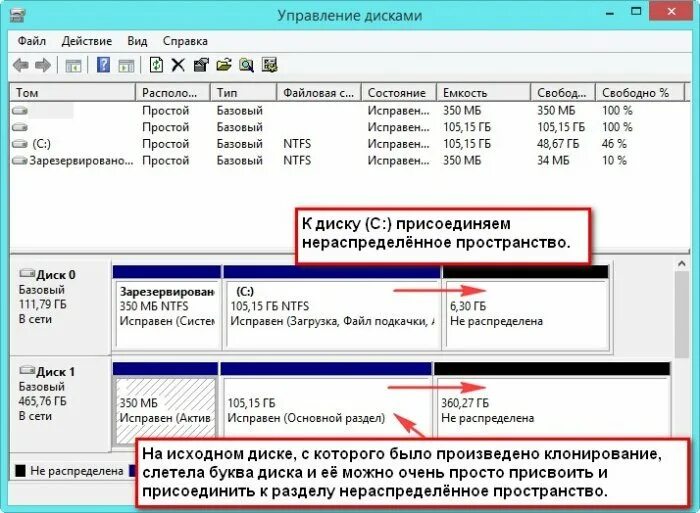Toggle the console tree pane icon
Image resolution: width=700 pixels, height=513 pixels.
pyautogui.click(x=73, y=66)
